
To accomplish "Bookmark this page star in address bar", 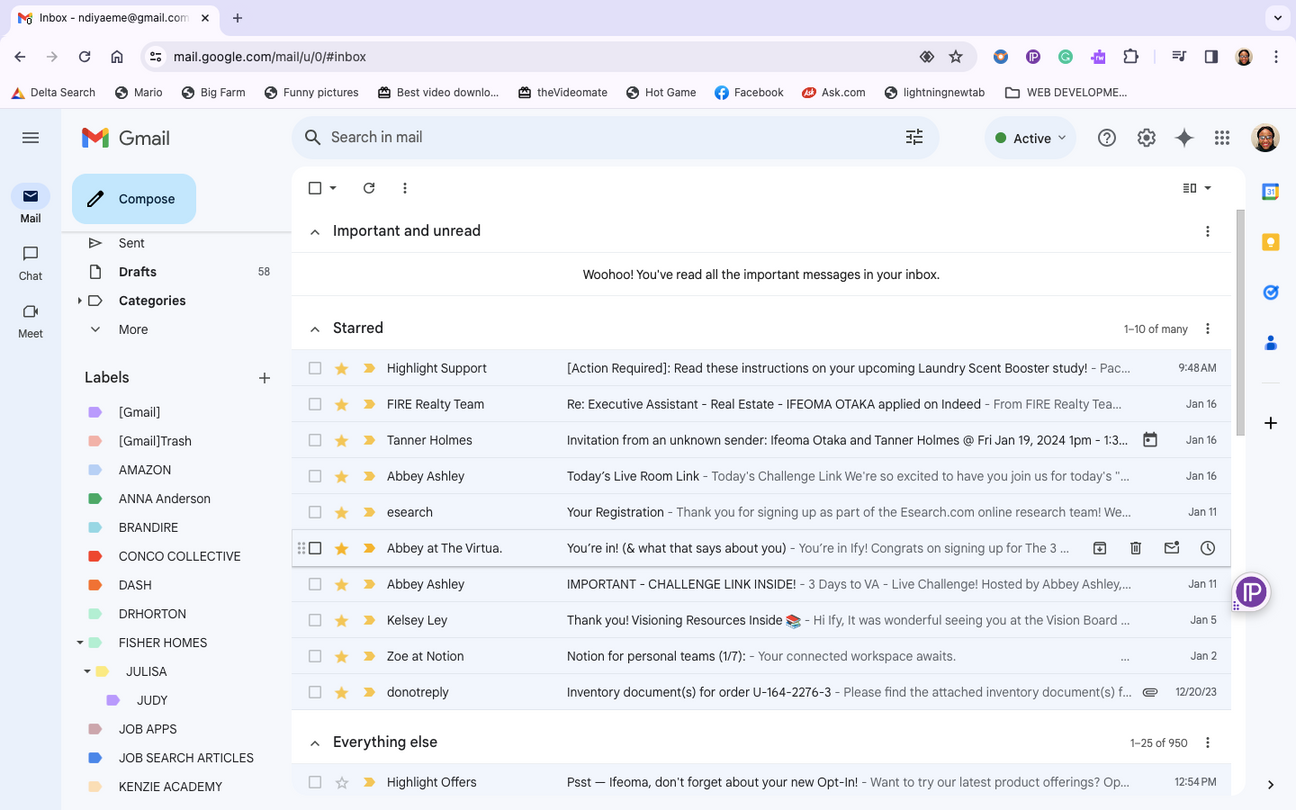I will pyautogui.click(x=956, y=57).
